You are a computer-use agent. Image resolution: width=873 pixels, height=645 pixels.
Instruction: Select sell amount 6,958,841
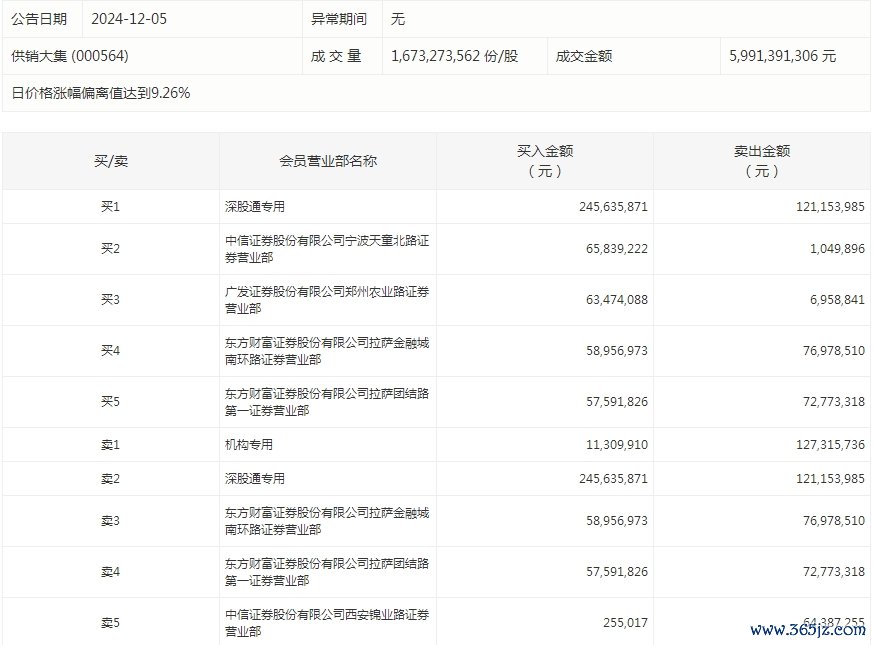click(837, 300)
